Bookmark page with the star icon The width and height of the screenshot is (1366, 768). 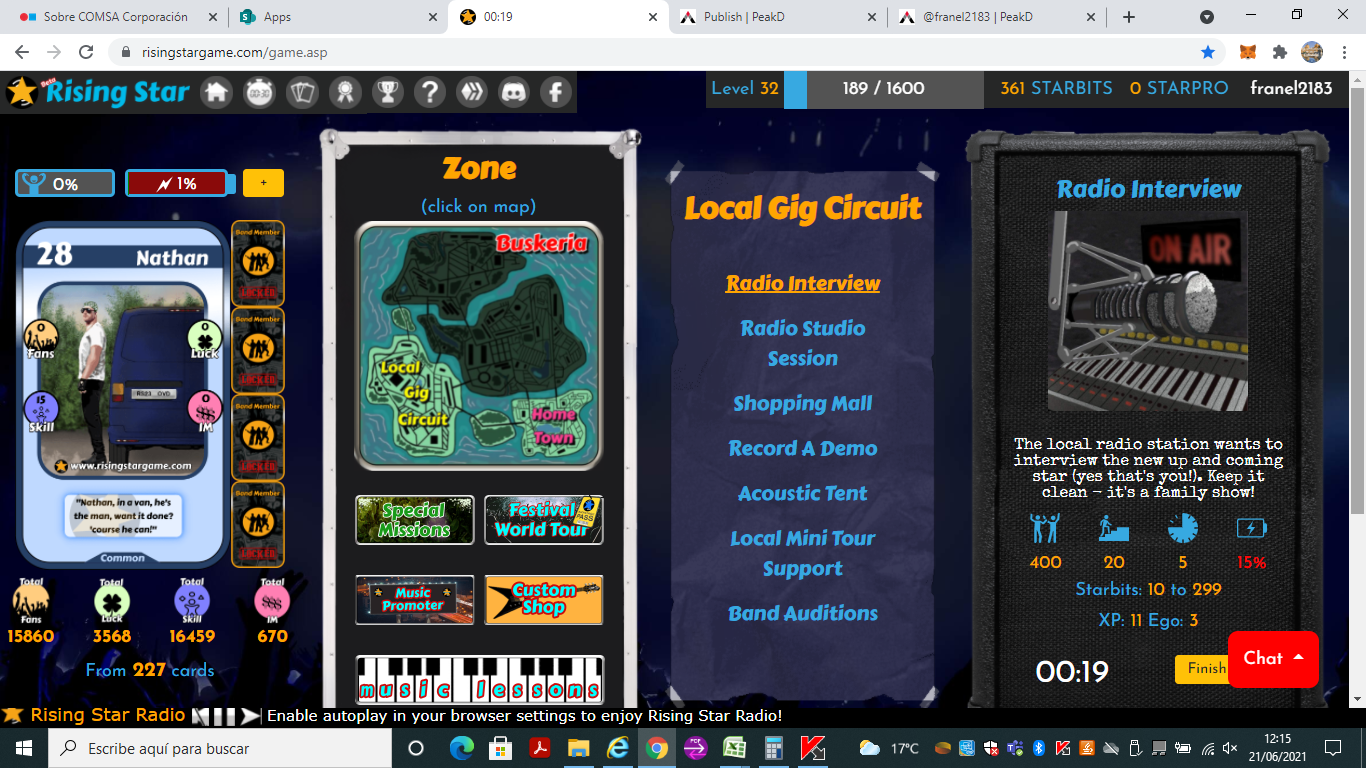(1208, 52)
